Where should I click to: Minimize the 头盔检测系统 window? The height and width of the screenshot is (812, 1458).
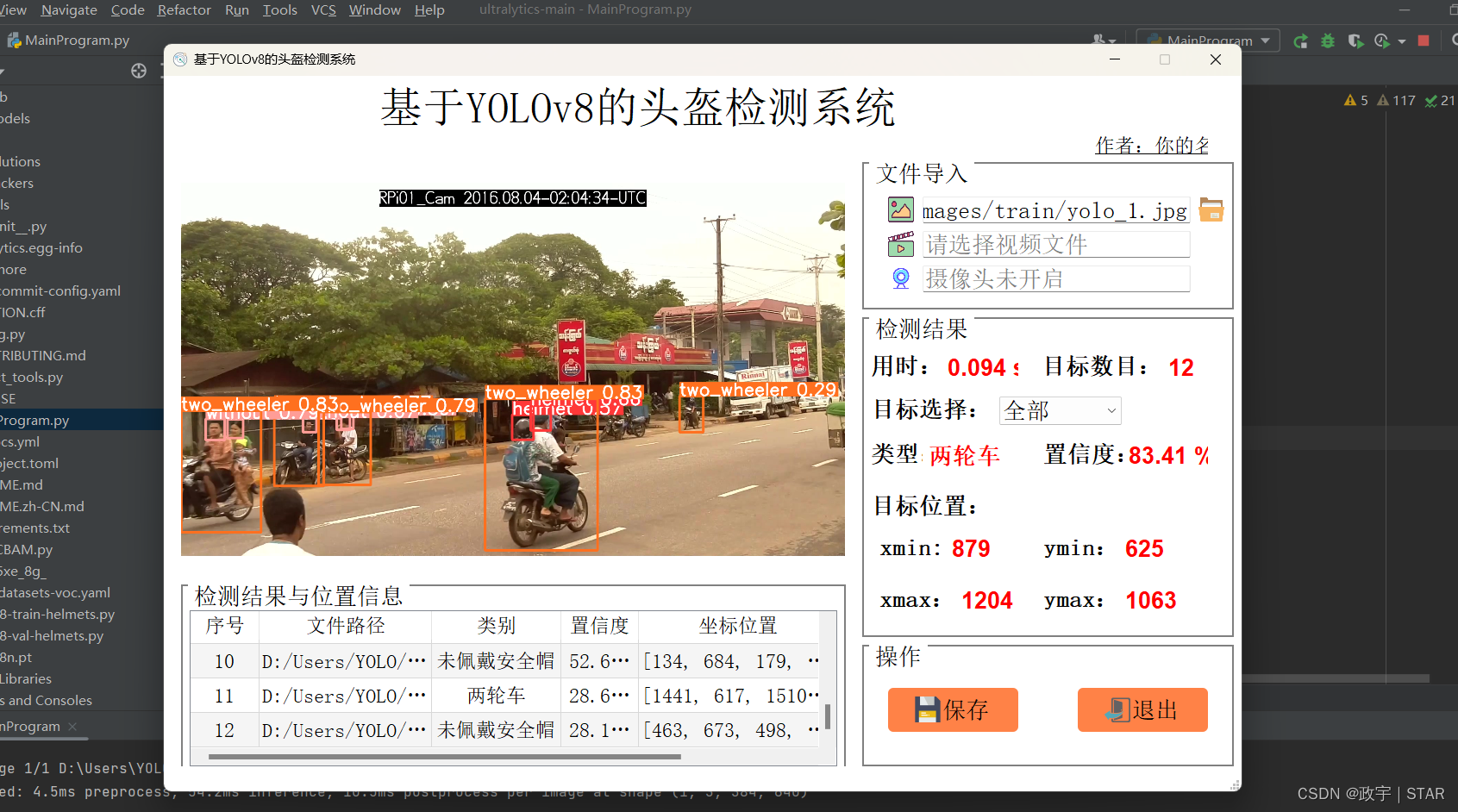[x=1115, y=59]
